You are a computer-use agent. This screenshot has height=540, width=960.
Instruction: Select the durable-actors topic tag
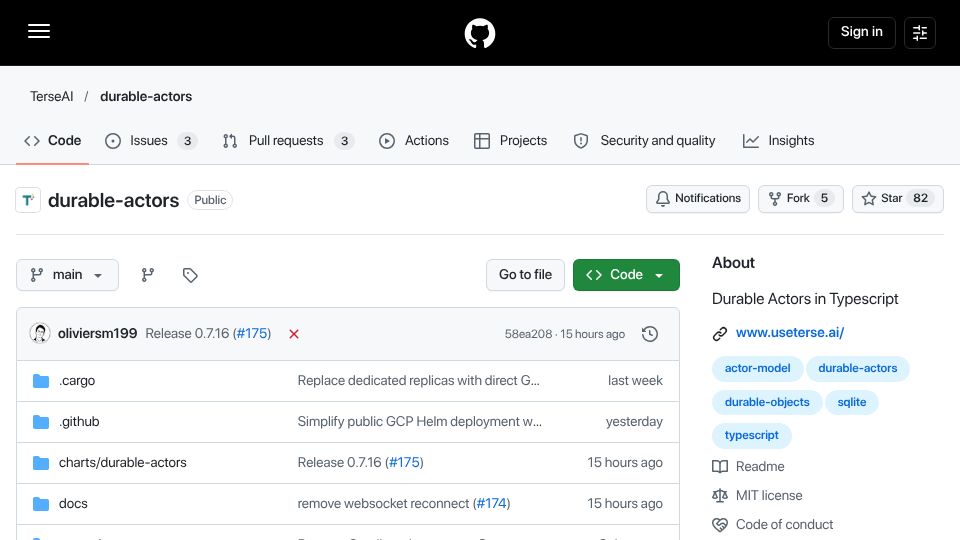858,369
